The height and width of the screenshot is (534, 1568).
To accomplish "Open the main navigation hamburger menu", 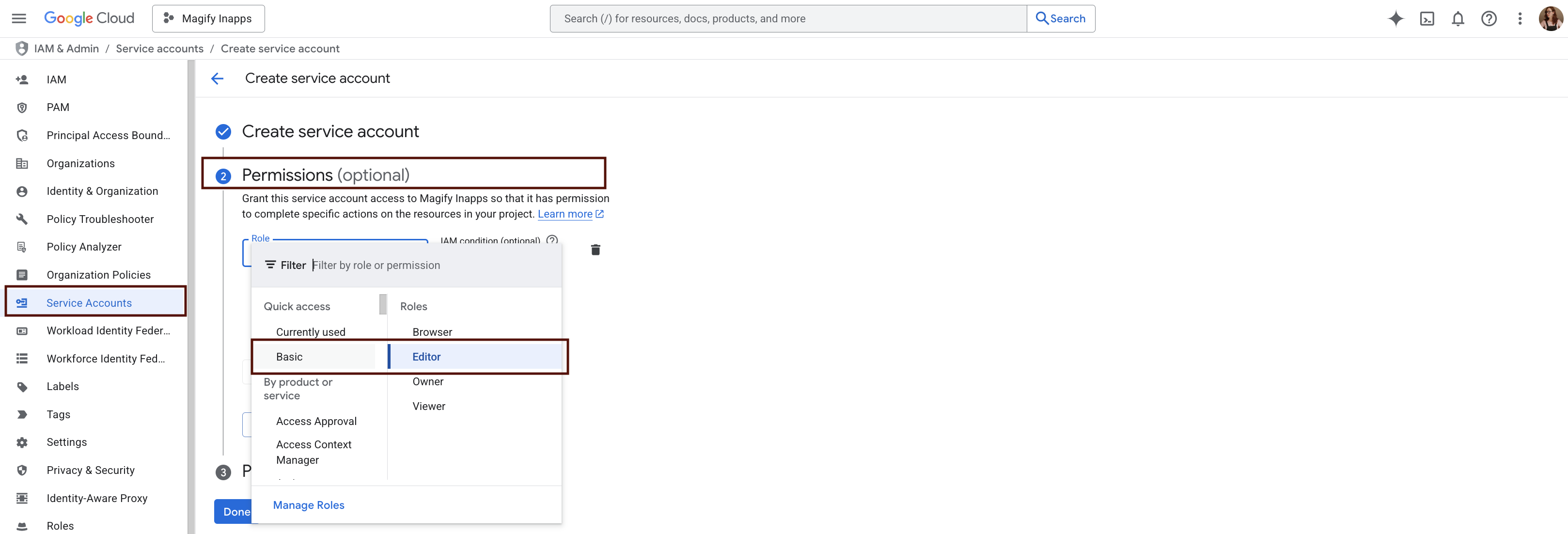I will 18,17.
